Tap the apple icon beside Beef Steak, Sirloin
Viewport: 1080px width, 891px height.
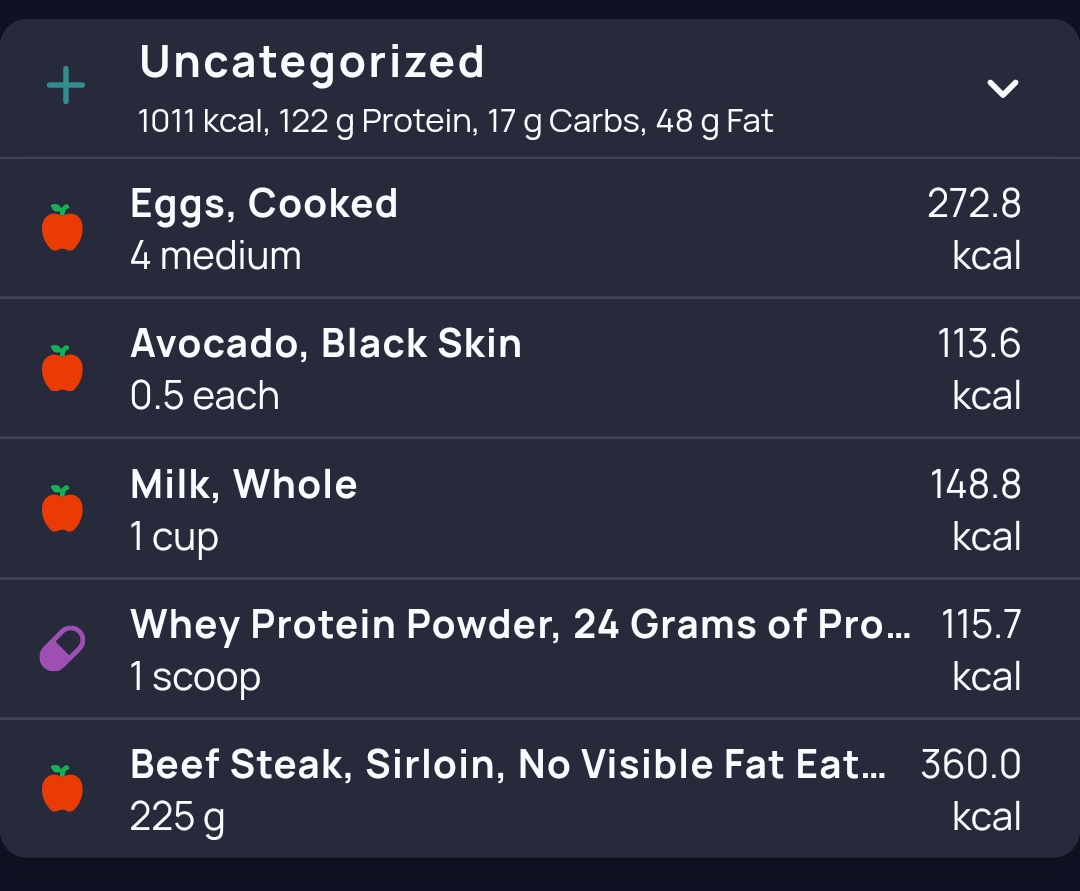[x=62, y=788]
